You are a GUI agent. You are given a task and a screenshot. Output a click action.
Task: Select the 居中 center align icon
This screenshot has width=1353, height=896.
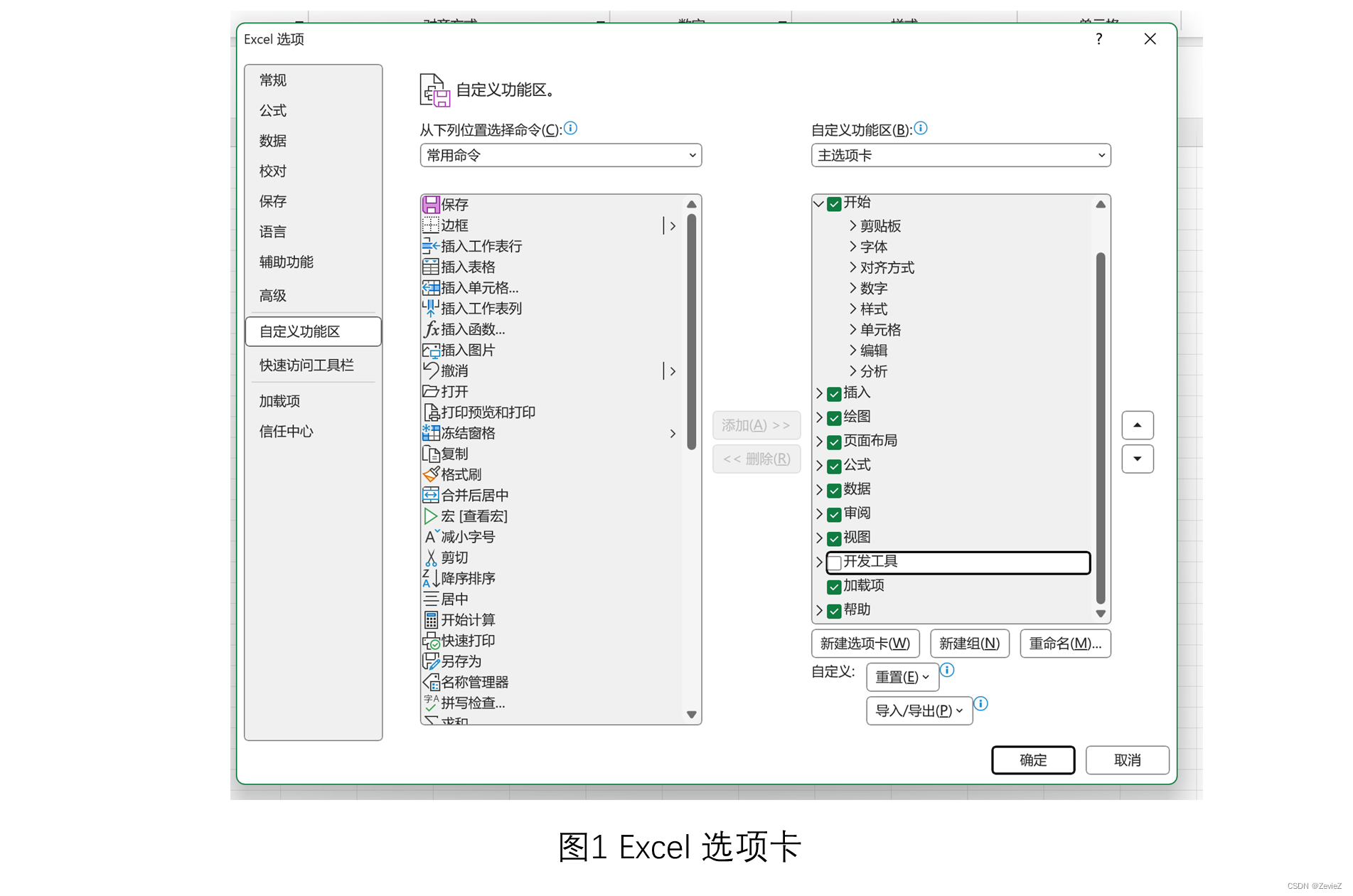(431, 599)
